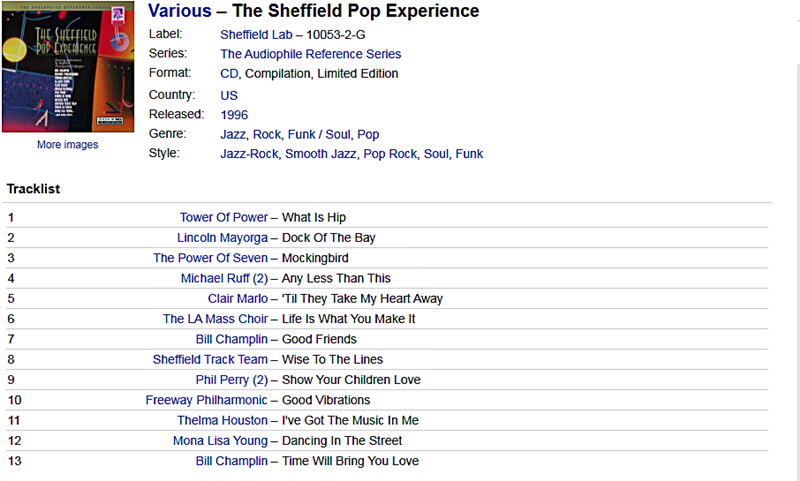Open the Sheffield Lab label link

click(256, 35)
